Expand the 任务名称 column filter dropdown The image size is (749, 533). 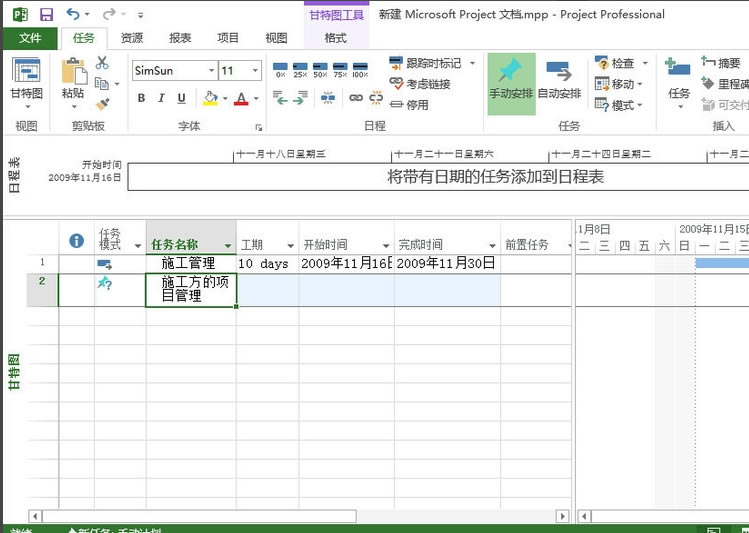228,245
